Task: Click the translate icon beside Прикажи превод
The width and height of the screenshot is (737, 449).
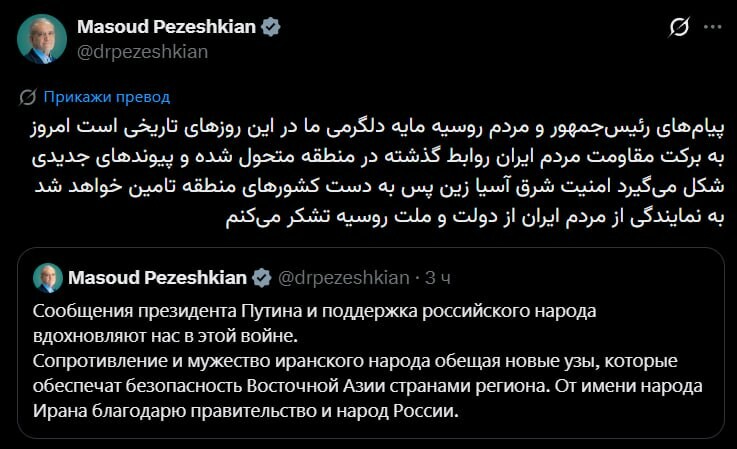Action: [x=30, y=97]
